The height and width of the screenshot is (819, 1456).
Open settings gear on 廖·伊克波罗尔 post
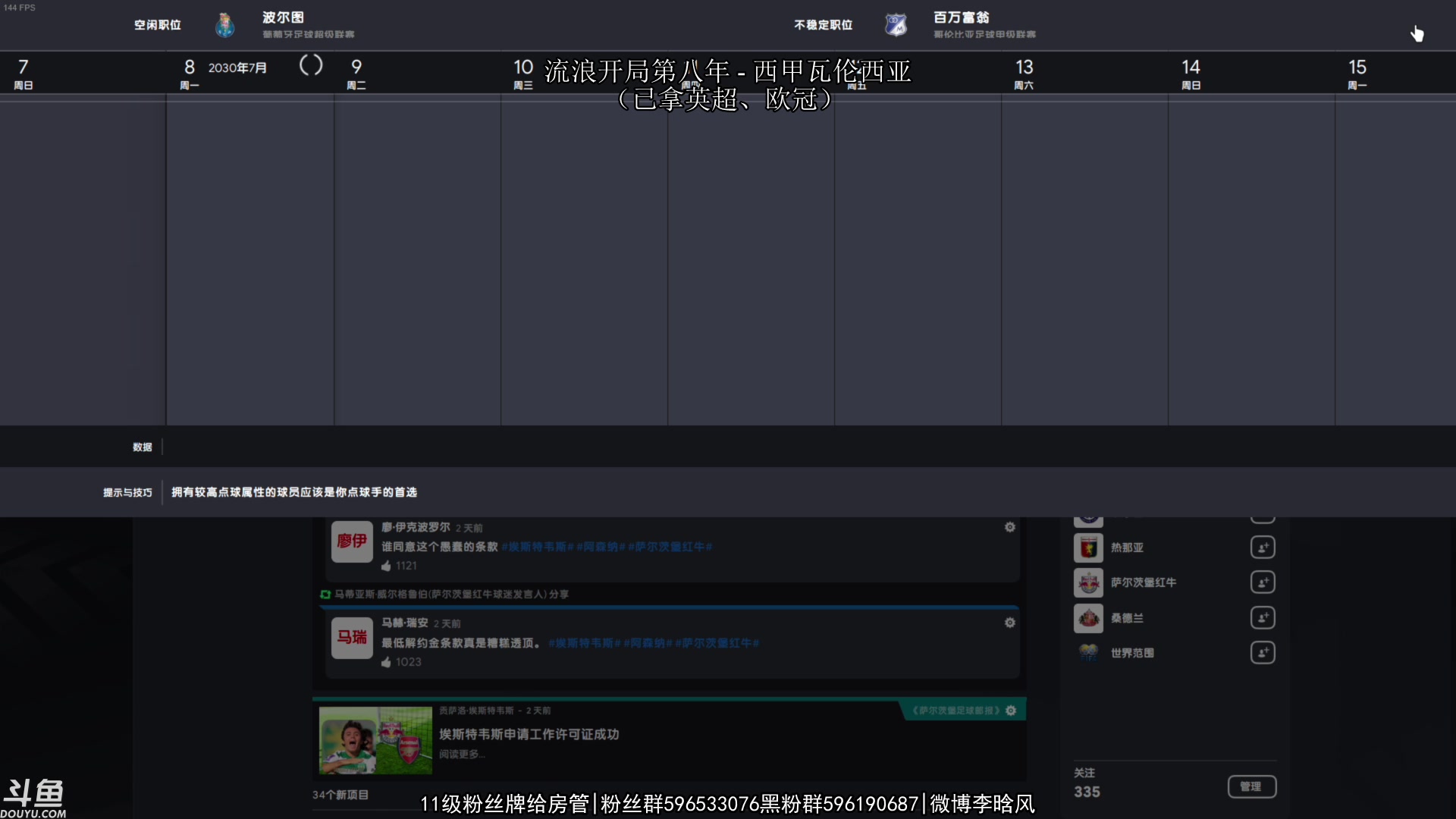tap(1010, 527)
